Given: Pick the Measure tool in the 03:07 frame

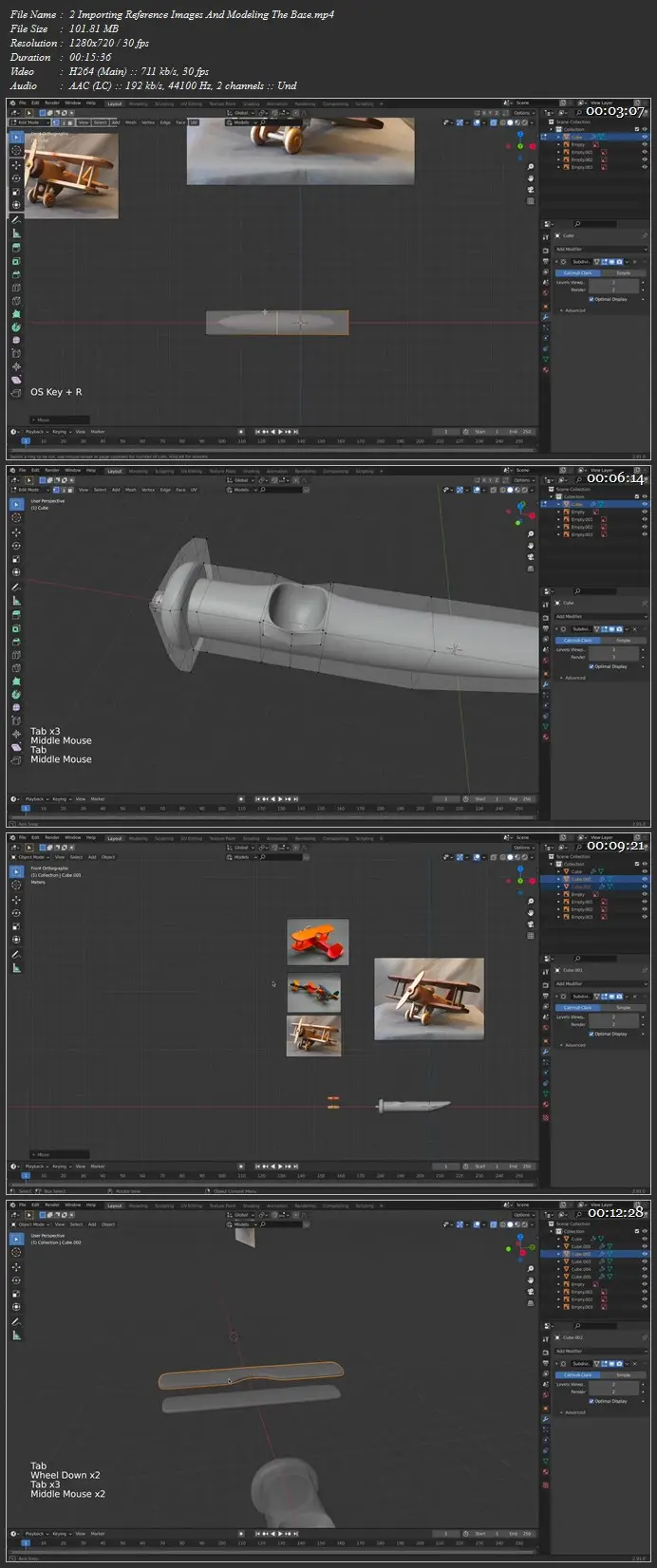Looking at the screenshot, I should tap(16, 233).
